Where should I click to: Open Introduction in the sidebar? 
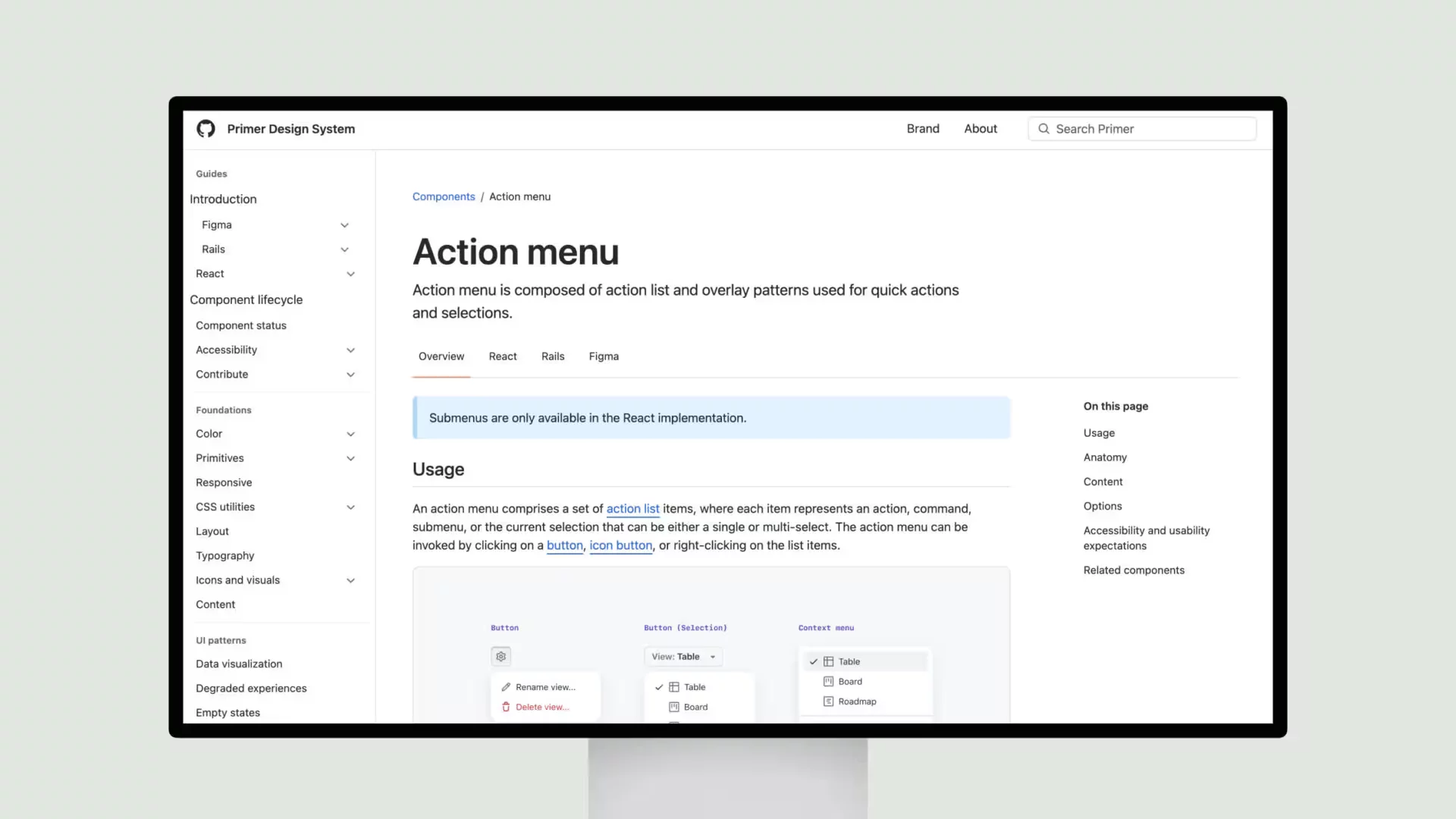coord(223,199)
